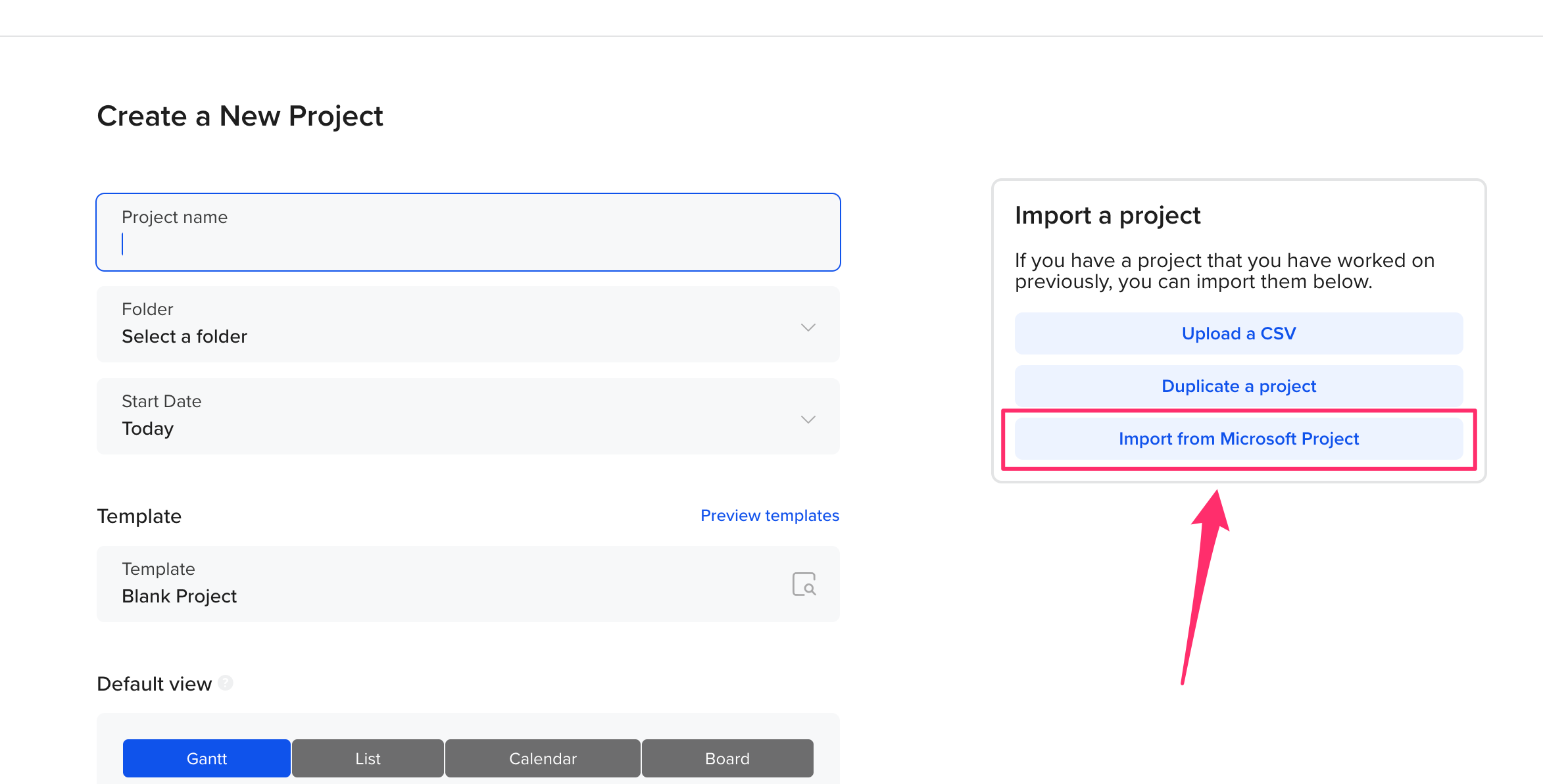Open Preview templates link
This screenshot has height=784, width=1543.
tap(770, 516)
